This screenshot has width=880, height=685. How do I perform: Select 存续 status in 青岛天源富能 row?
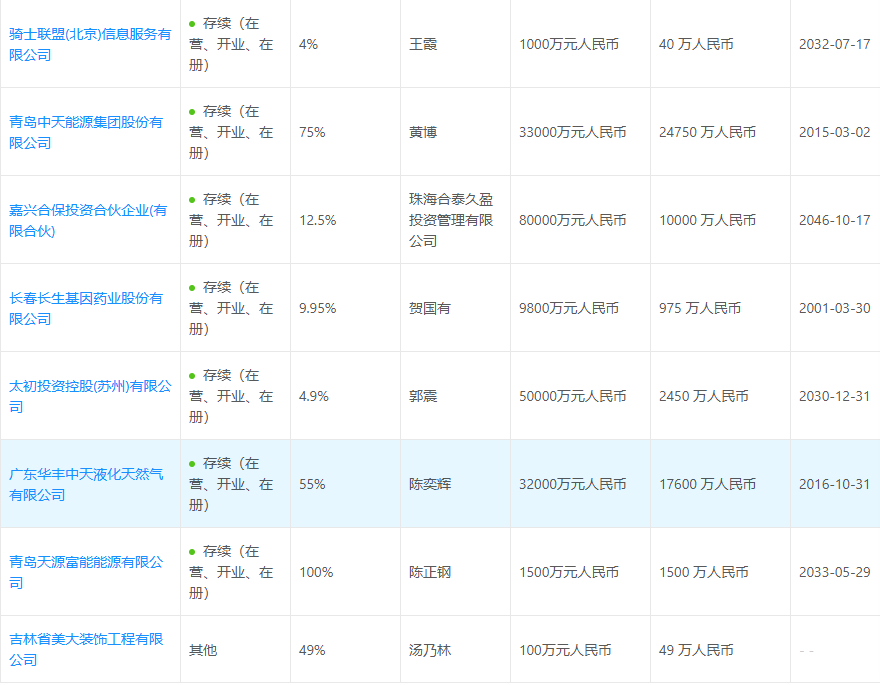tap(231, 572)
